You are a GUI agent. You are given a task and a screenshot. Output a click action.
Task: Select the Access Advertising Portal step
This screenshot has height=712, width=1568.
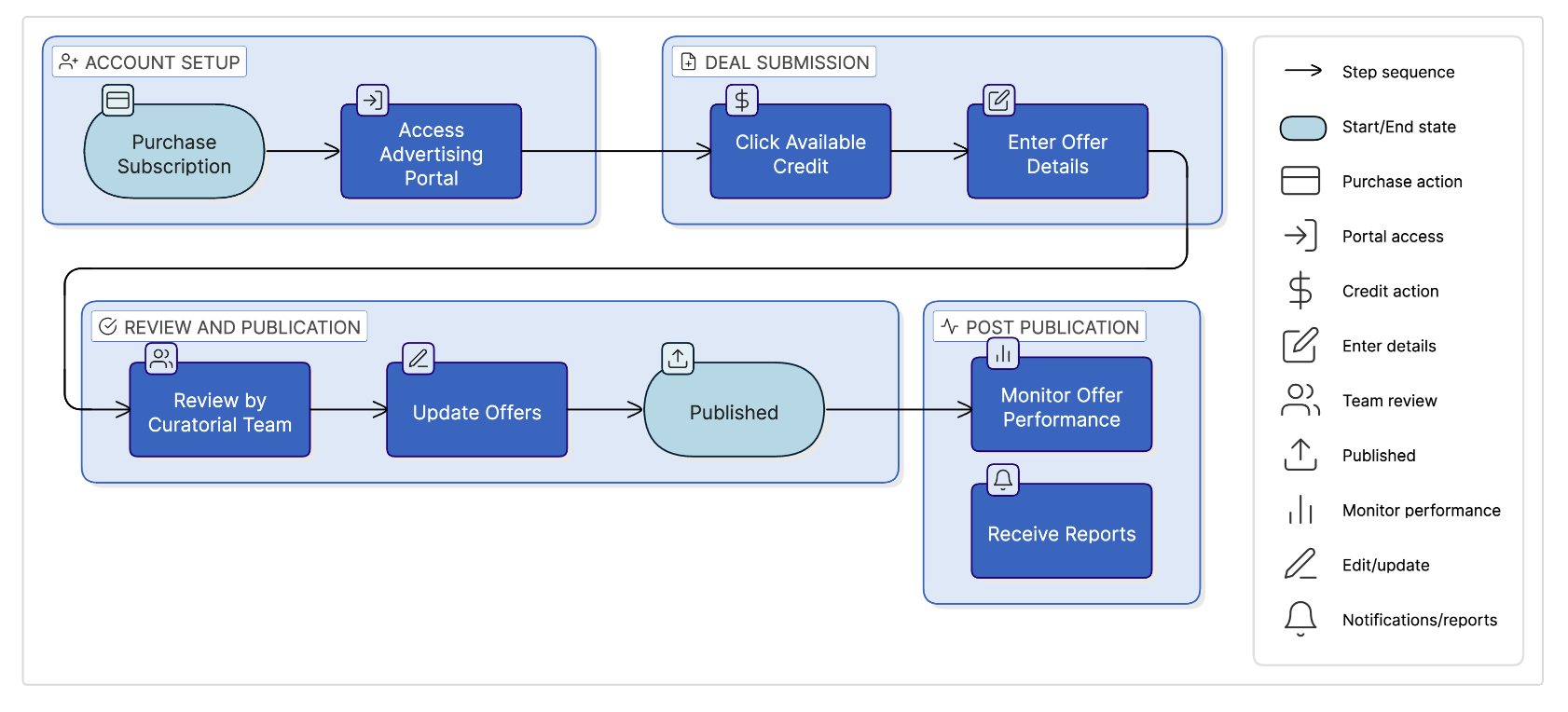[x=431, y=154]
